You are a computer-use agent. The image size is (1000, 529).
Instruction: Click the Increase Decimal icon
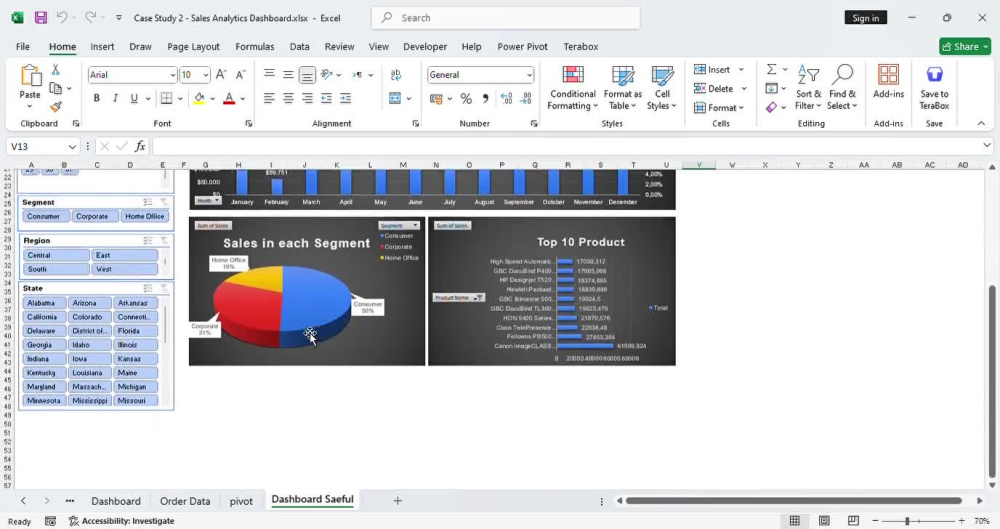(506, 98)
